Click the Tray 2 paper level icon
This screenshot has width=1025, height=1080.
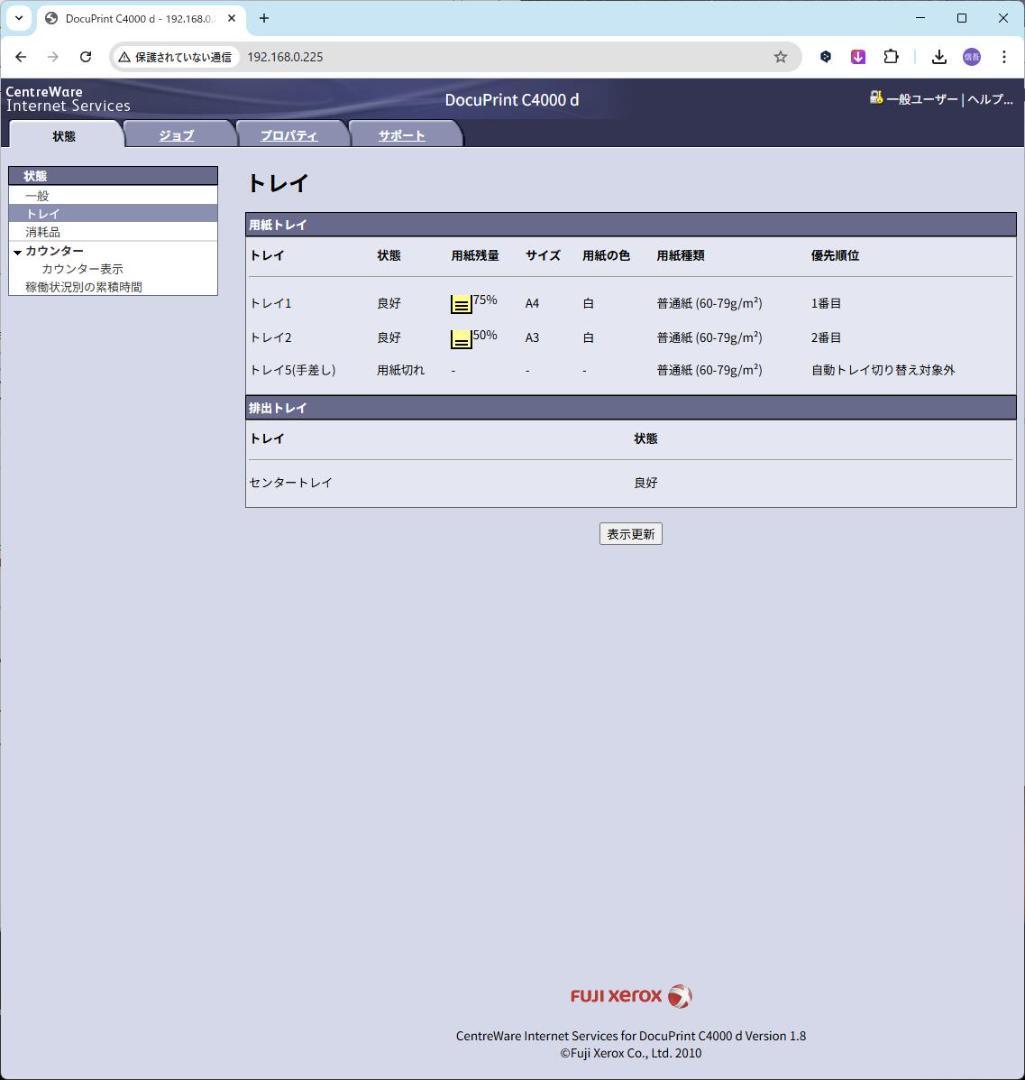[x=461, y=339]
